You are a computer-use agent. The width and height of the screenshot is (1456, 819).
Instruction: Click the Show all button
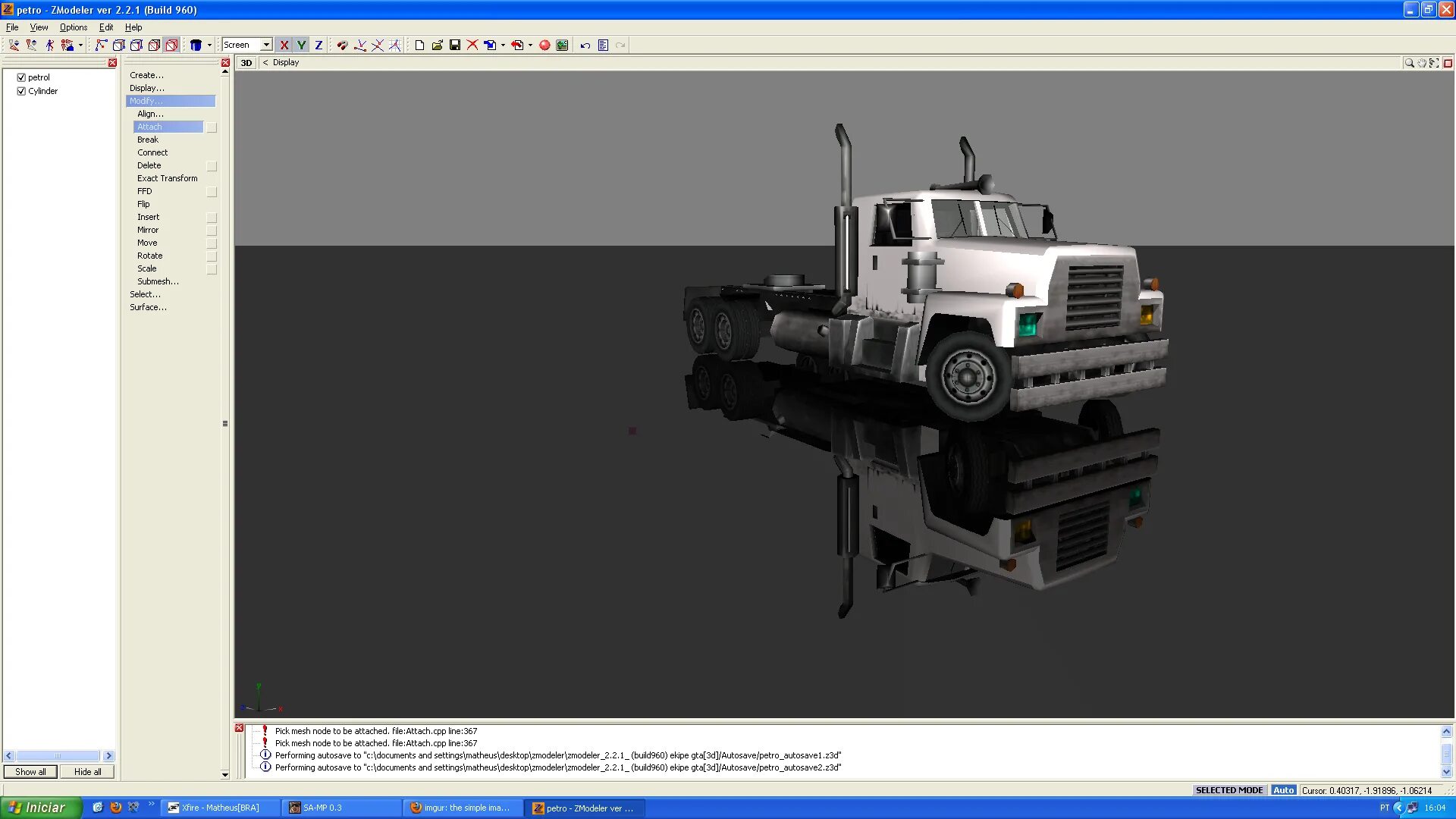tap(30, 772)
